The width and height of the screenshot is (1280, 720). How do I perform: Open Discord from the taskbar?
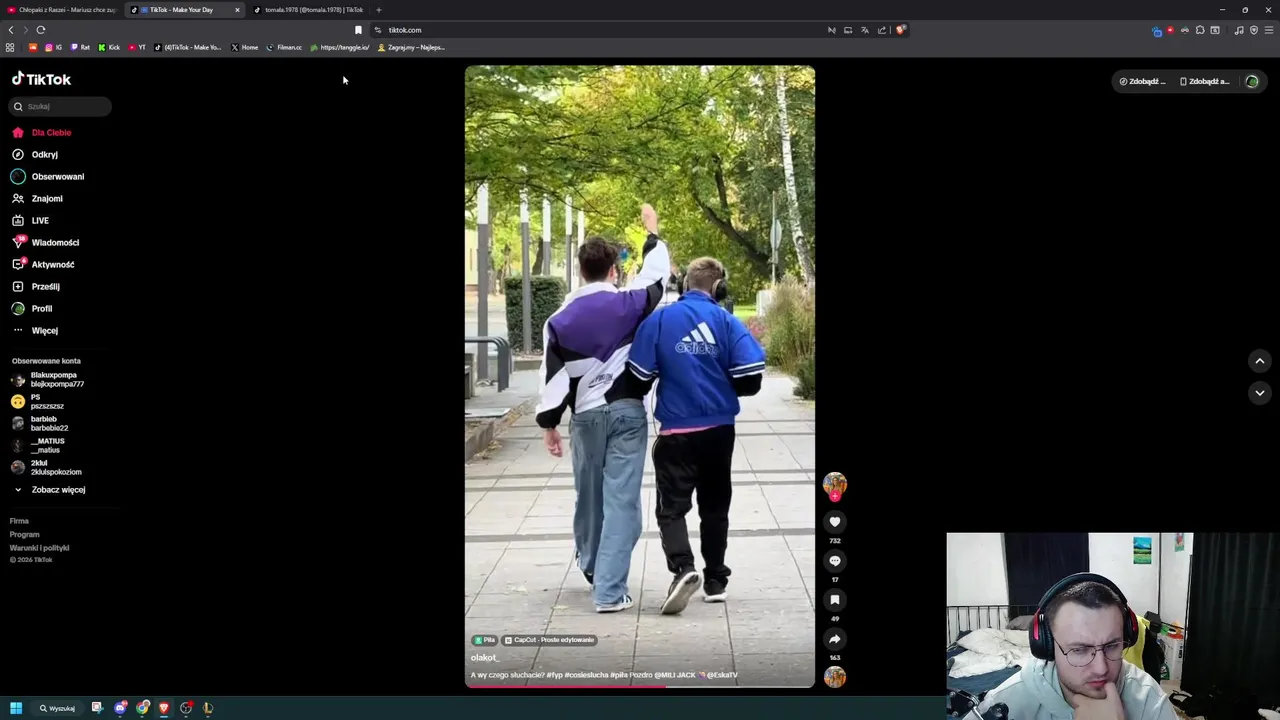121,708
